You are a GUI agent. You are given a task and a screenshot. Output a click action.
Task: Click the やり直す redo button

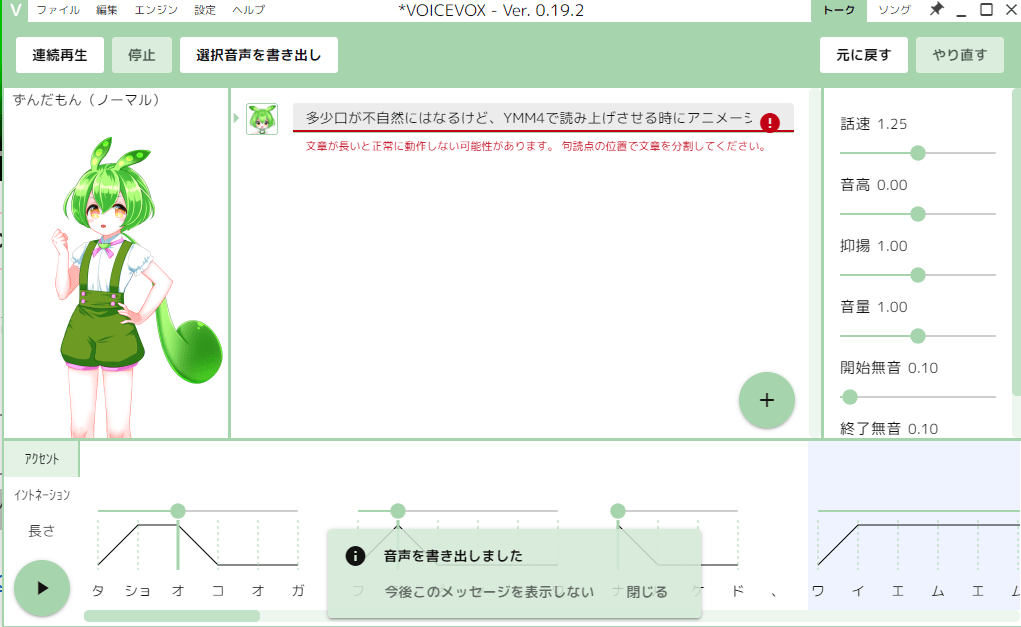[959, 55]
